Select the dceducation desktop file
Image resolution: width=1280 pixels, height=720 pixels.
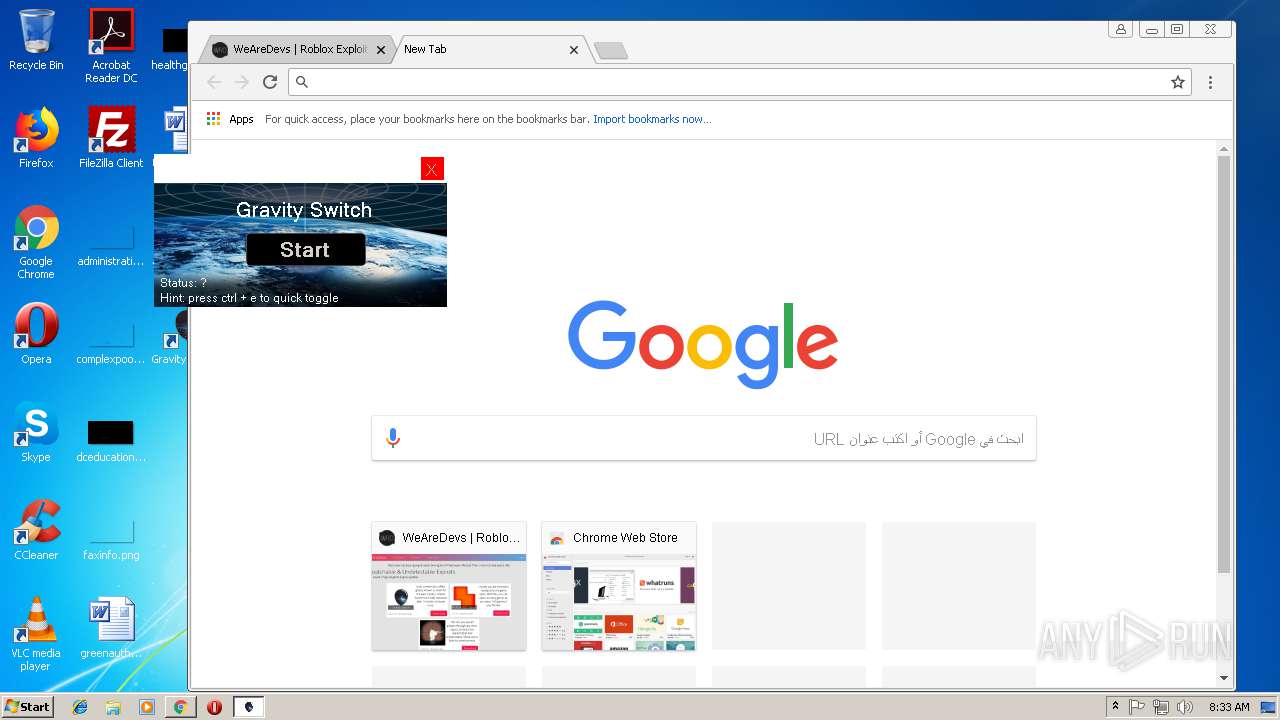click(x=111, y=440)
